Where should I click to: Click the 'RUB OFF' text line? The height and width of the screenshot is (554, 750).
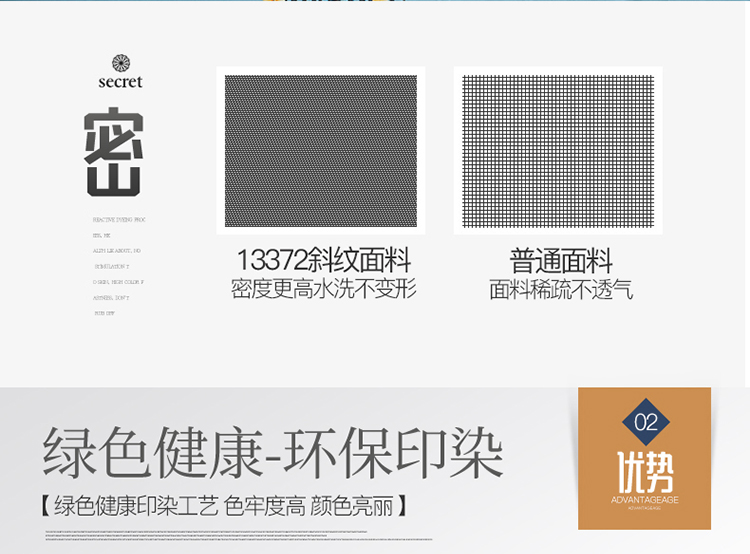click(x=104, y=313)
